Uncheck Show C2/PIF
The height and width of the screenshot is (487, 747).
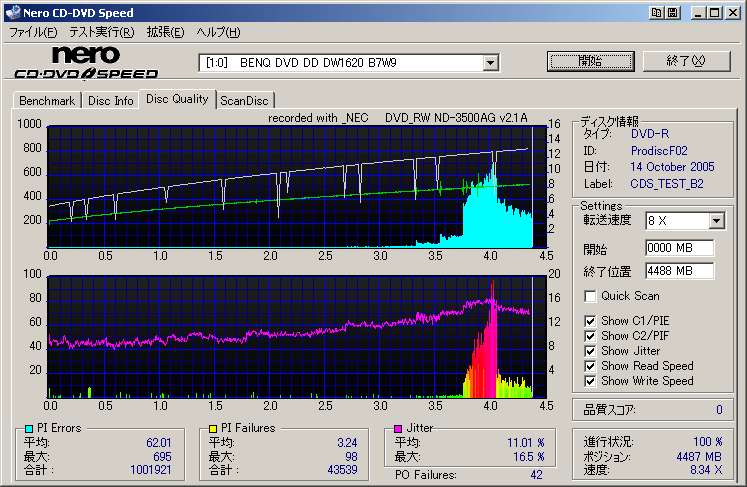click(590, 336)
